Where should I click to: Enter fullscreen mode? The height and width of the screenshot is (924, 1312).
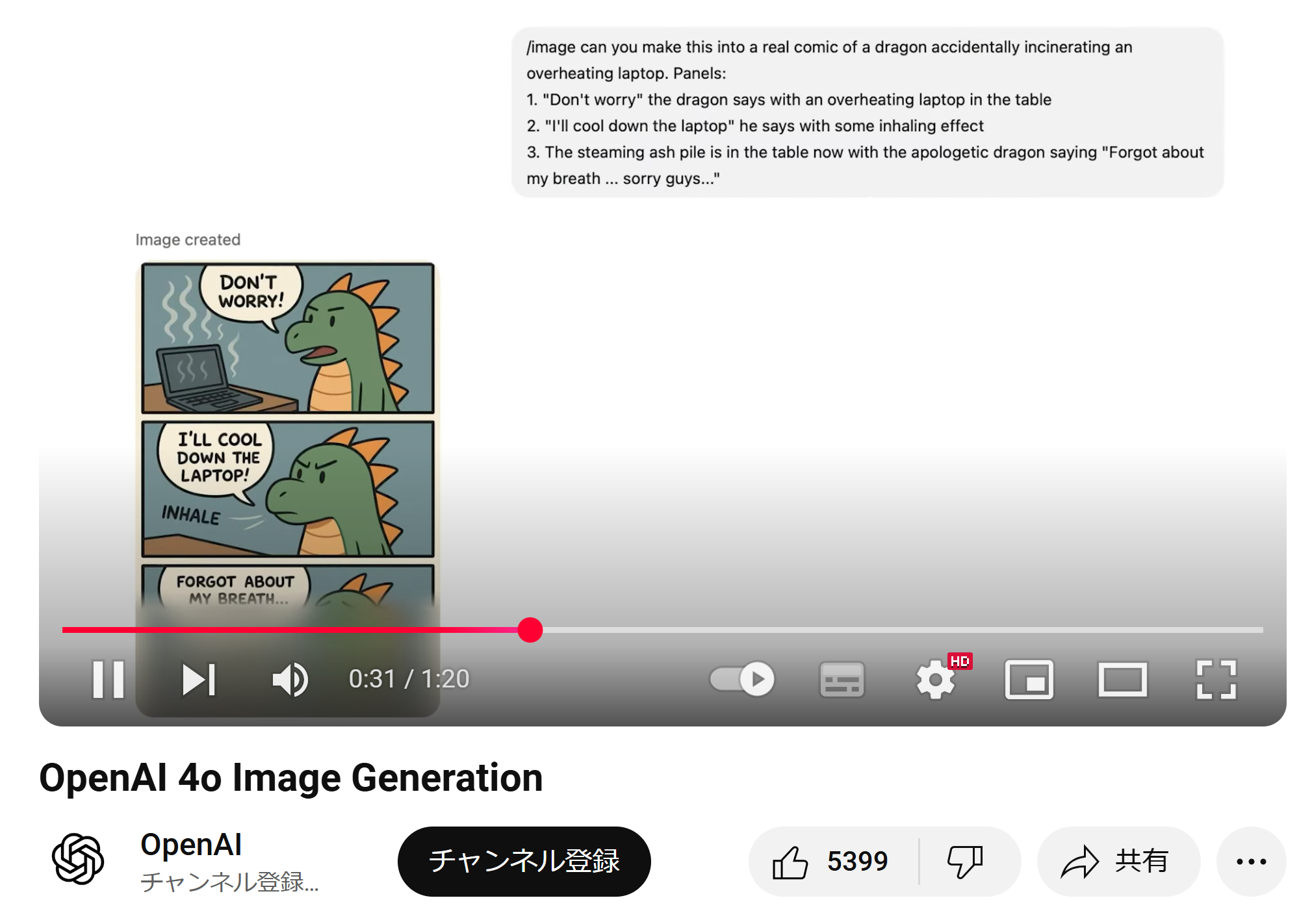[x=1216, y=680]
